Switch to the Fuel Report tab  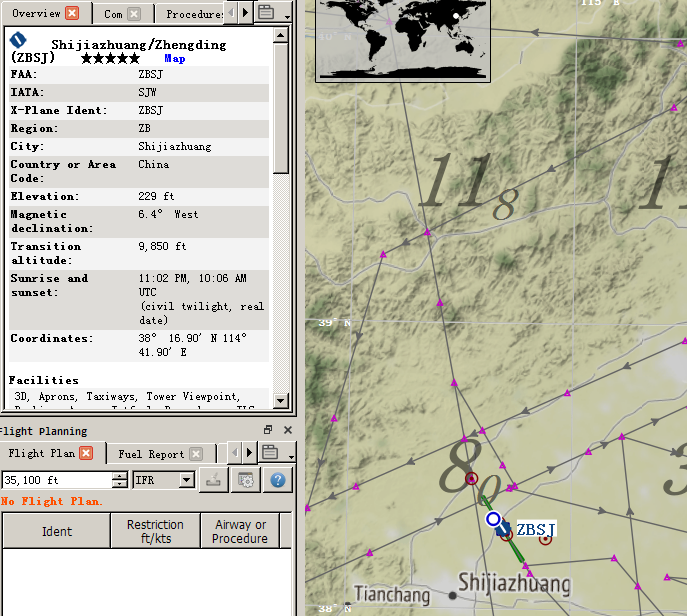coord(151,454)
